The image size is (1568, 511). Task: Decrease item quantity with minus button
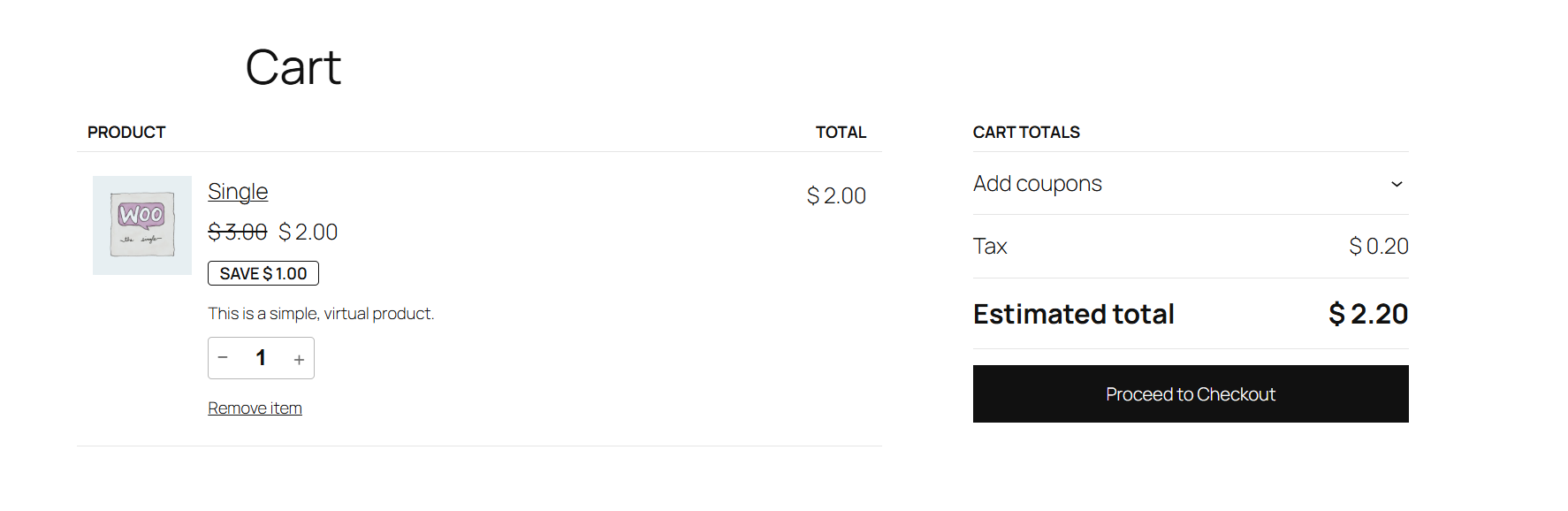(x=223, y=358)
